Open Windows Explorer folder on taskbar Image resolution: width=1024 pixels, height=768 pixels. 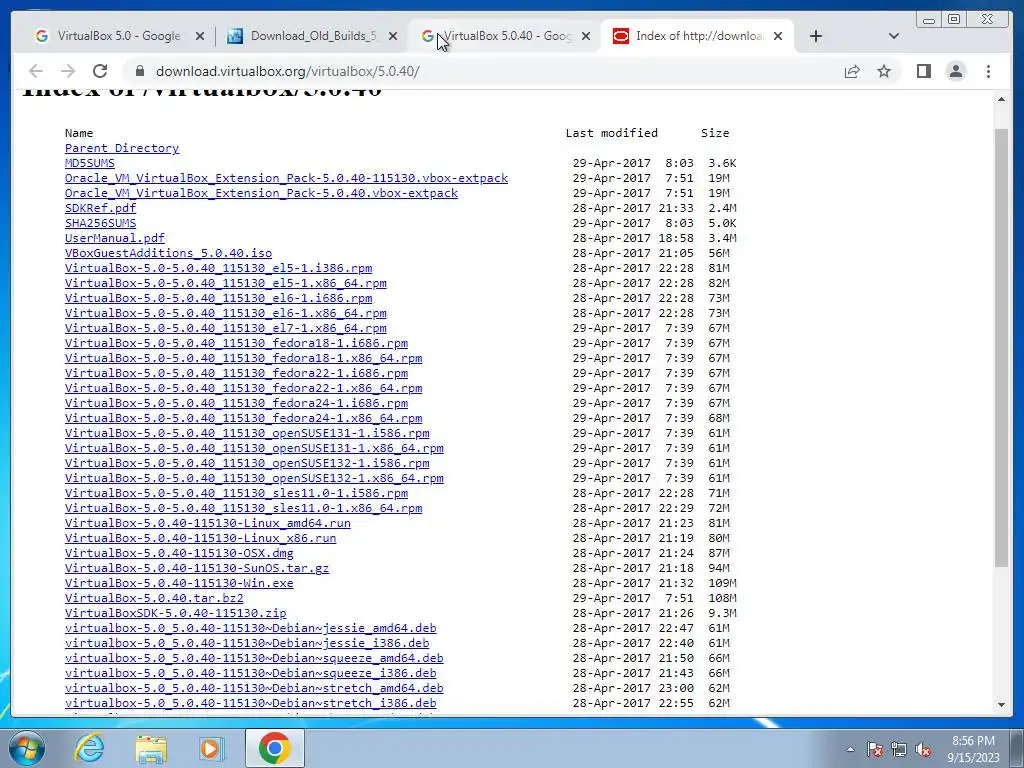click(x=151, y=748)
